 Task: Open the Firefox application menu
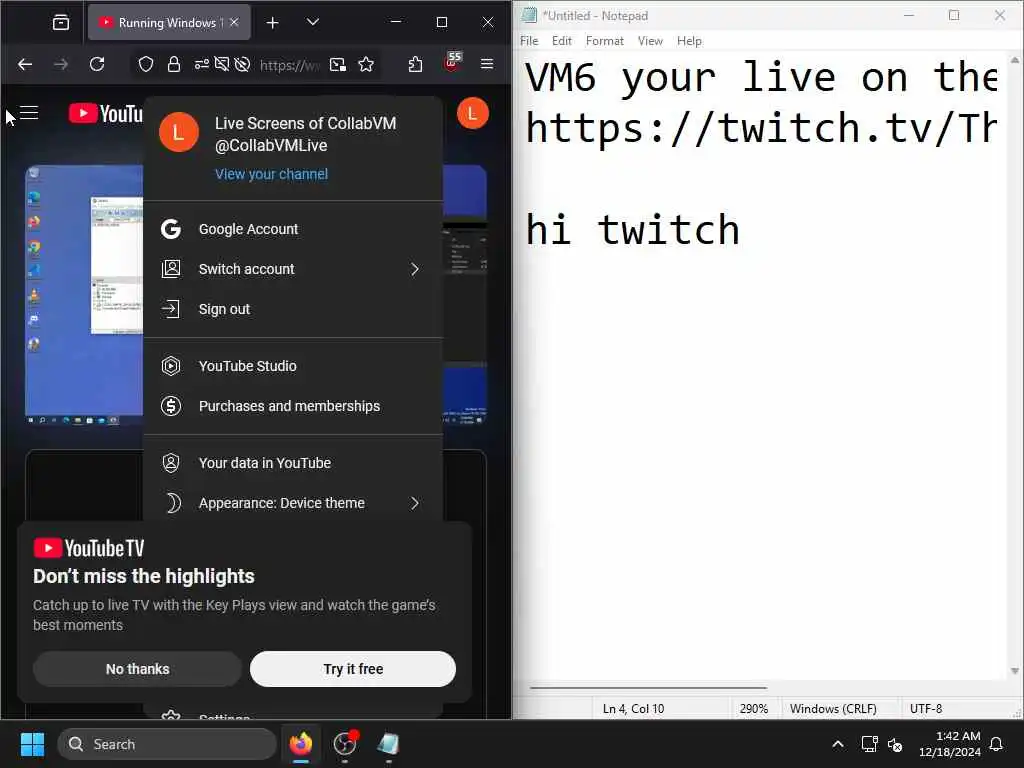487,64
